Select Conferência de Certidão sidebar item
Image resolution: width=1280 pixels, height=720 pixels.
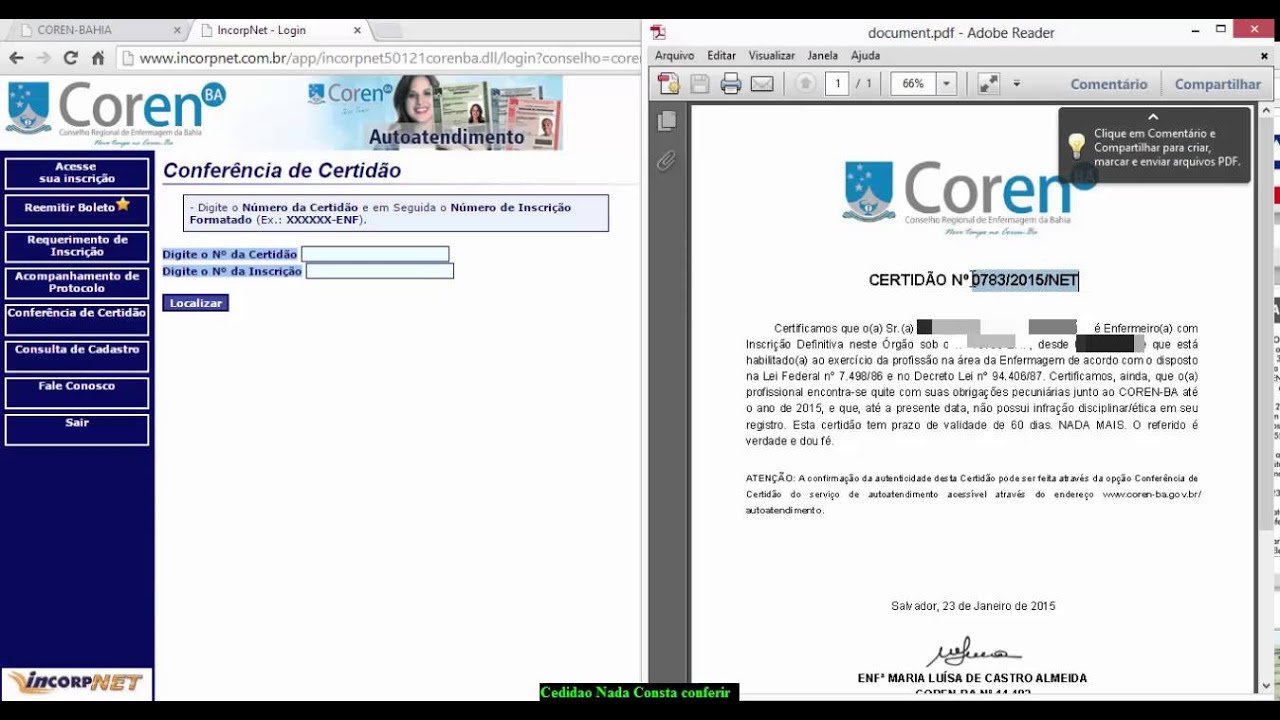77,319
